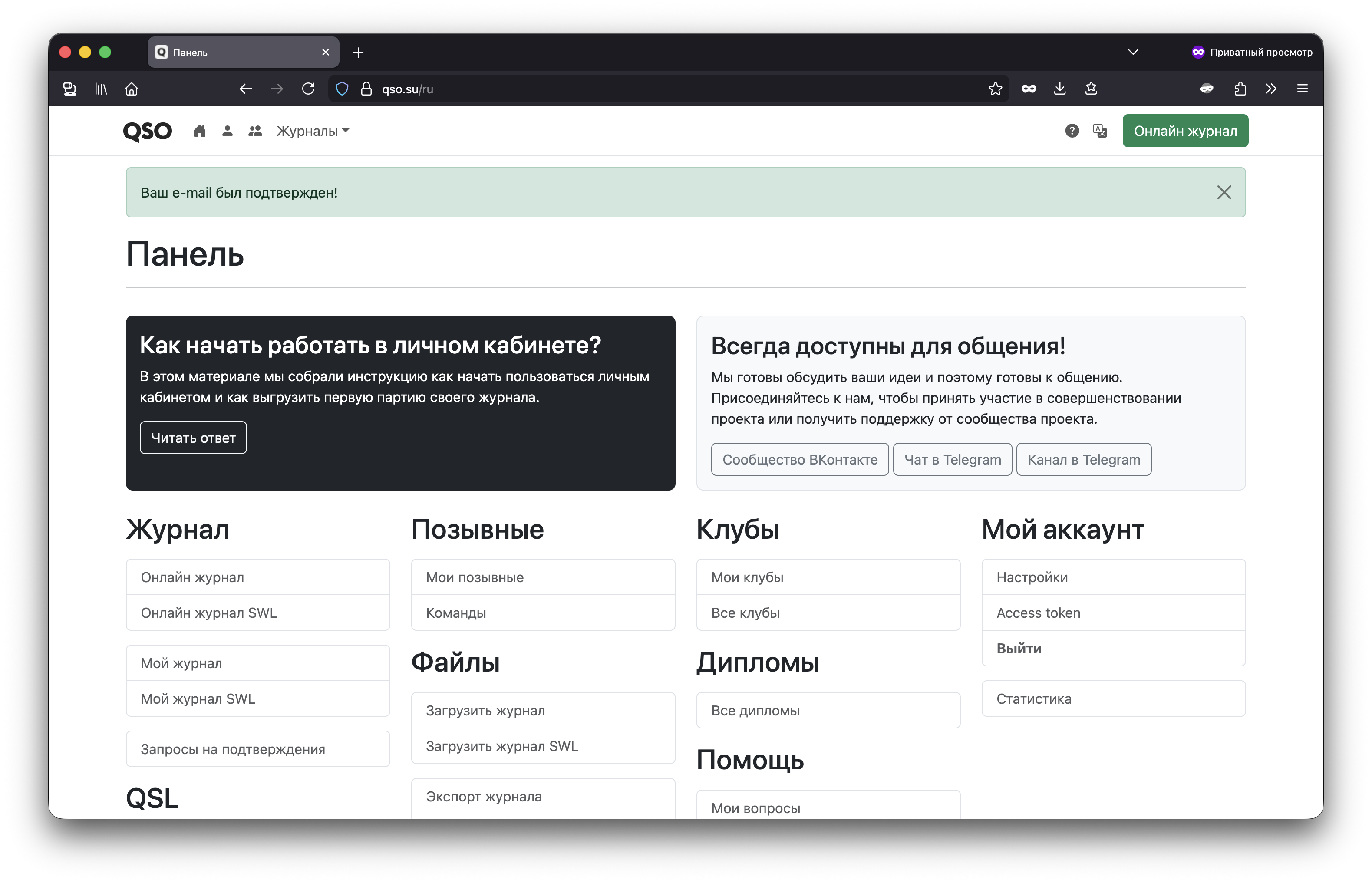Viewport: 1372px width, 883px height.
Task: Bookmark page with the star icon
Action: pyautogui.click(x=995, y=89)
